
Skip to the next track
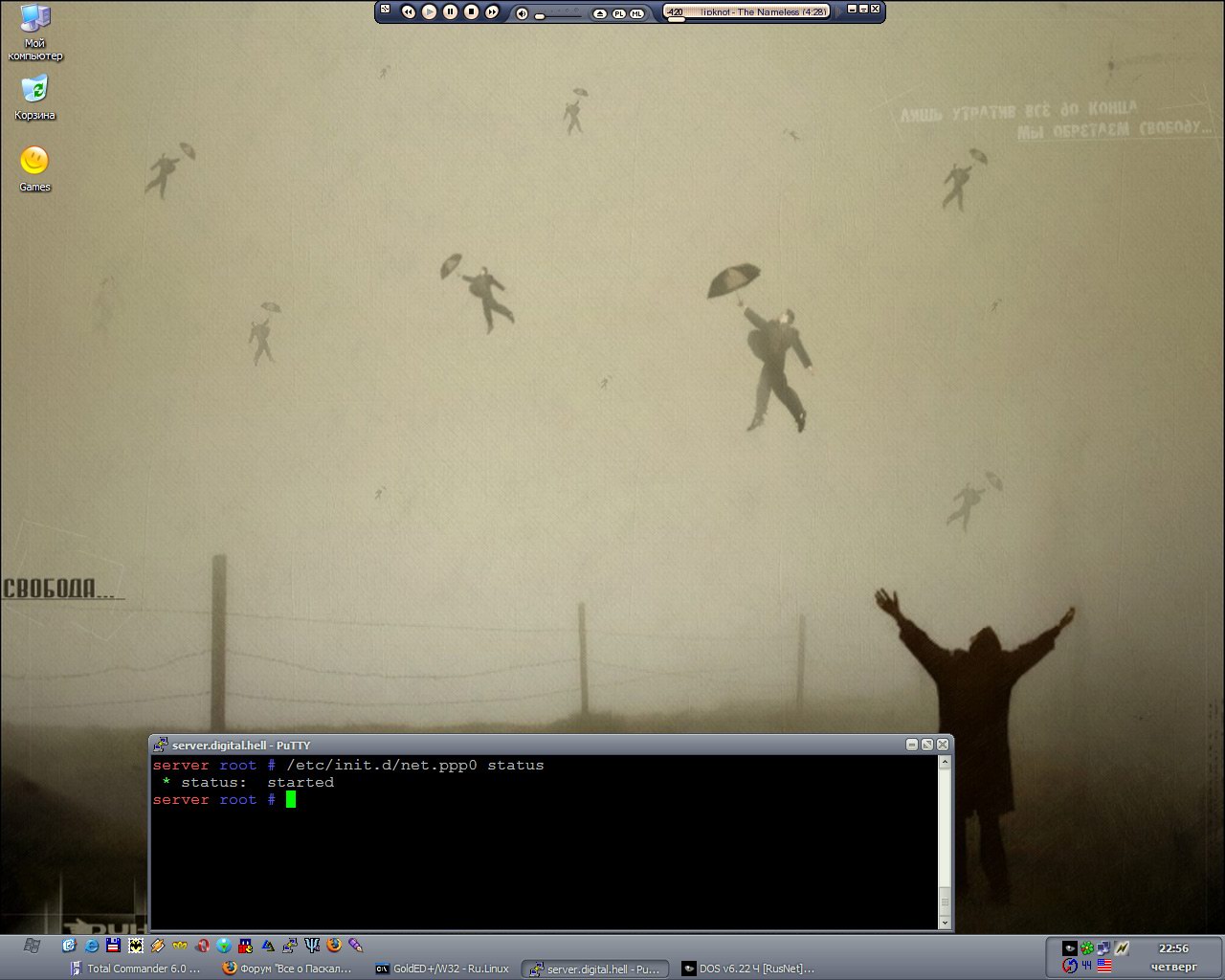click(492, 11)
